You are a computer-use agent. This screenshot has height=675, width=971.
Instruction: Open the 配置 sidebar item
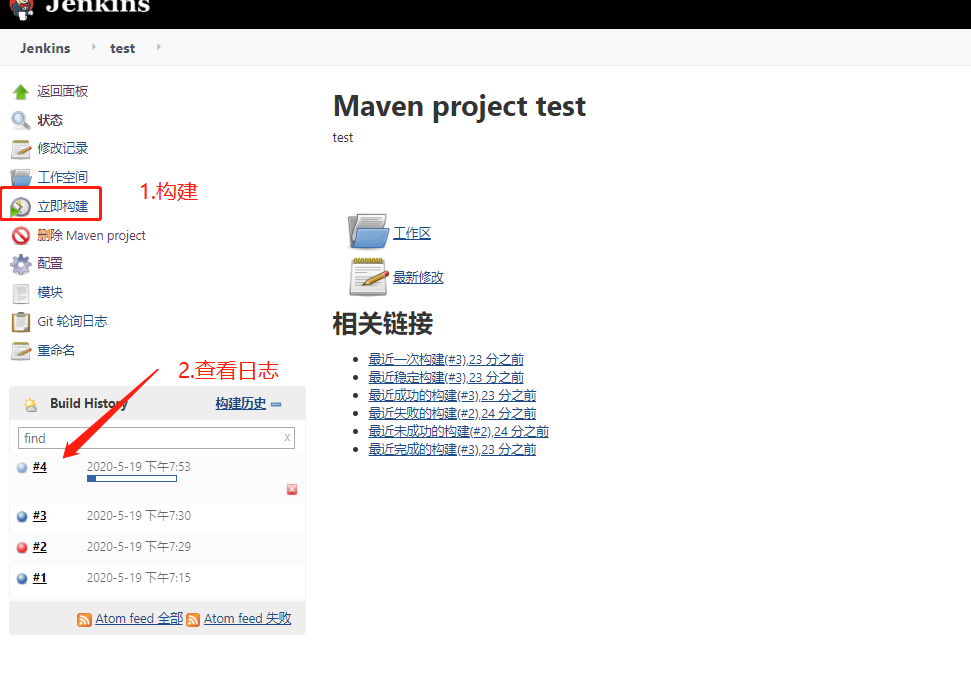(x=50, y=263)
